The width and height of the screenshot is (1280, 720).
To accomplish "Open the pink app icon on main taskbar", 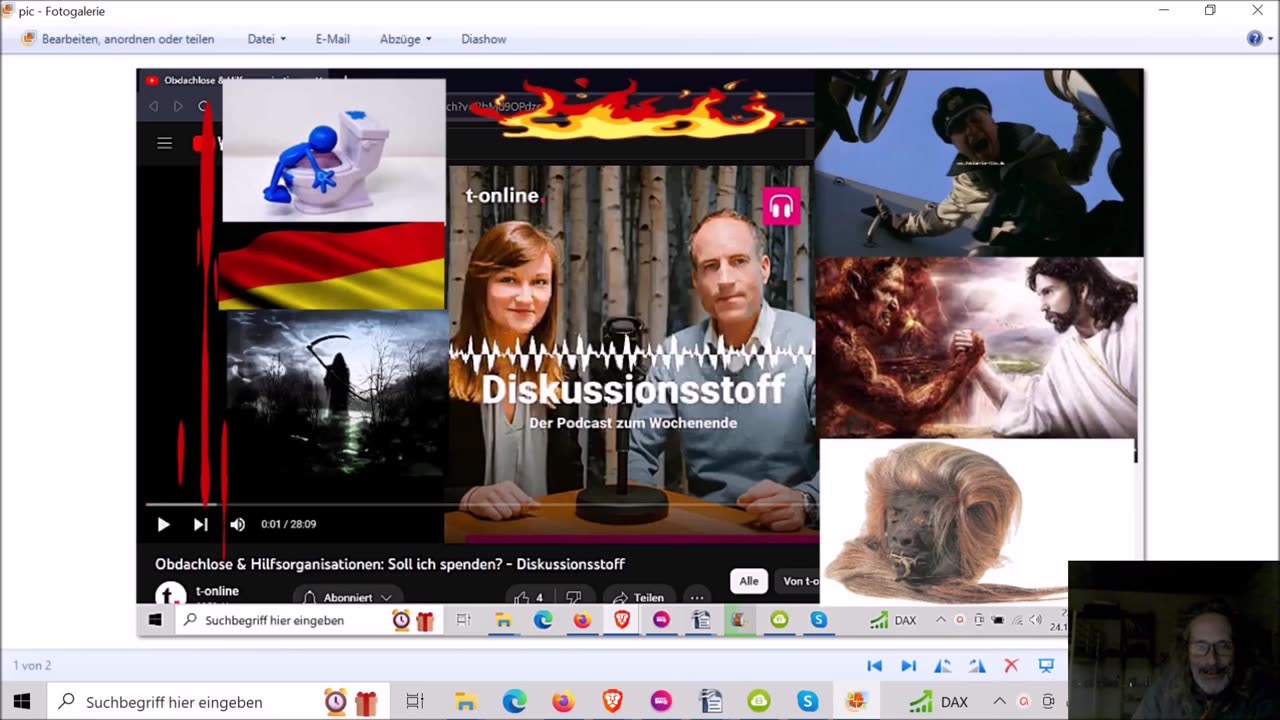I will click(661, 702).
